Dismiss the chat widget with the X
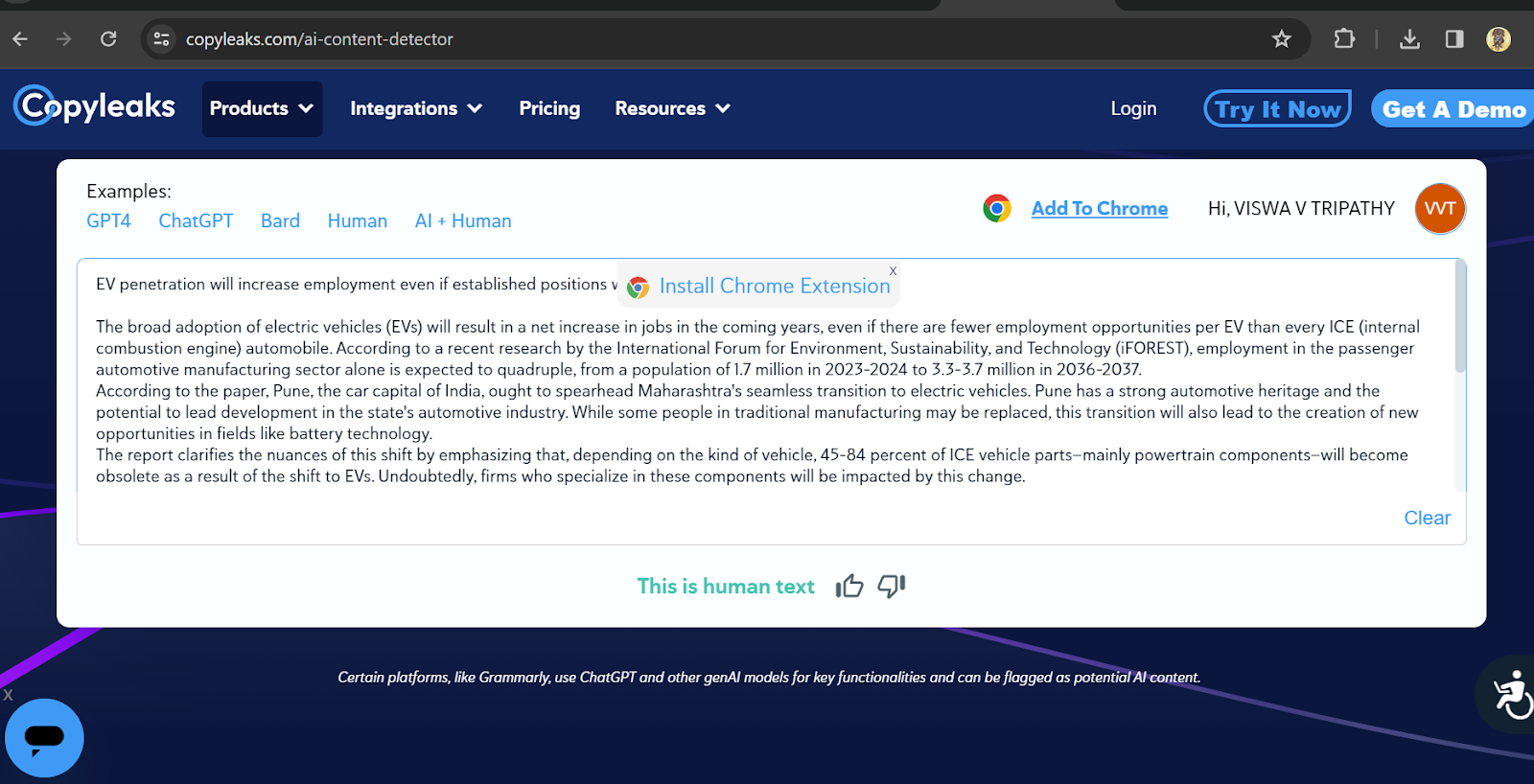The image size is (1534, 784). coord(8,695)
